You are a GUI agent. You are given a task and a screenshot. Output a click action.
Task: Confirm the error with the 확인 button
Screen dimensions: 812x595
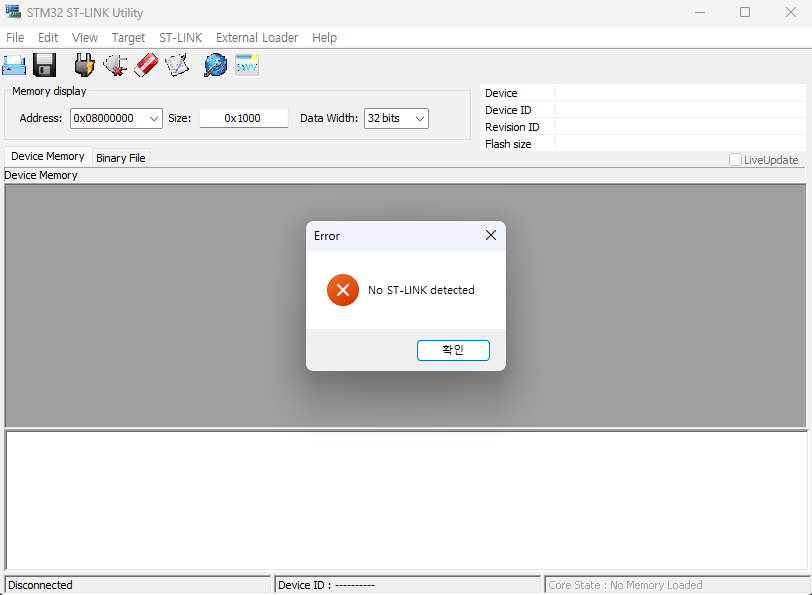coord(453,351)
